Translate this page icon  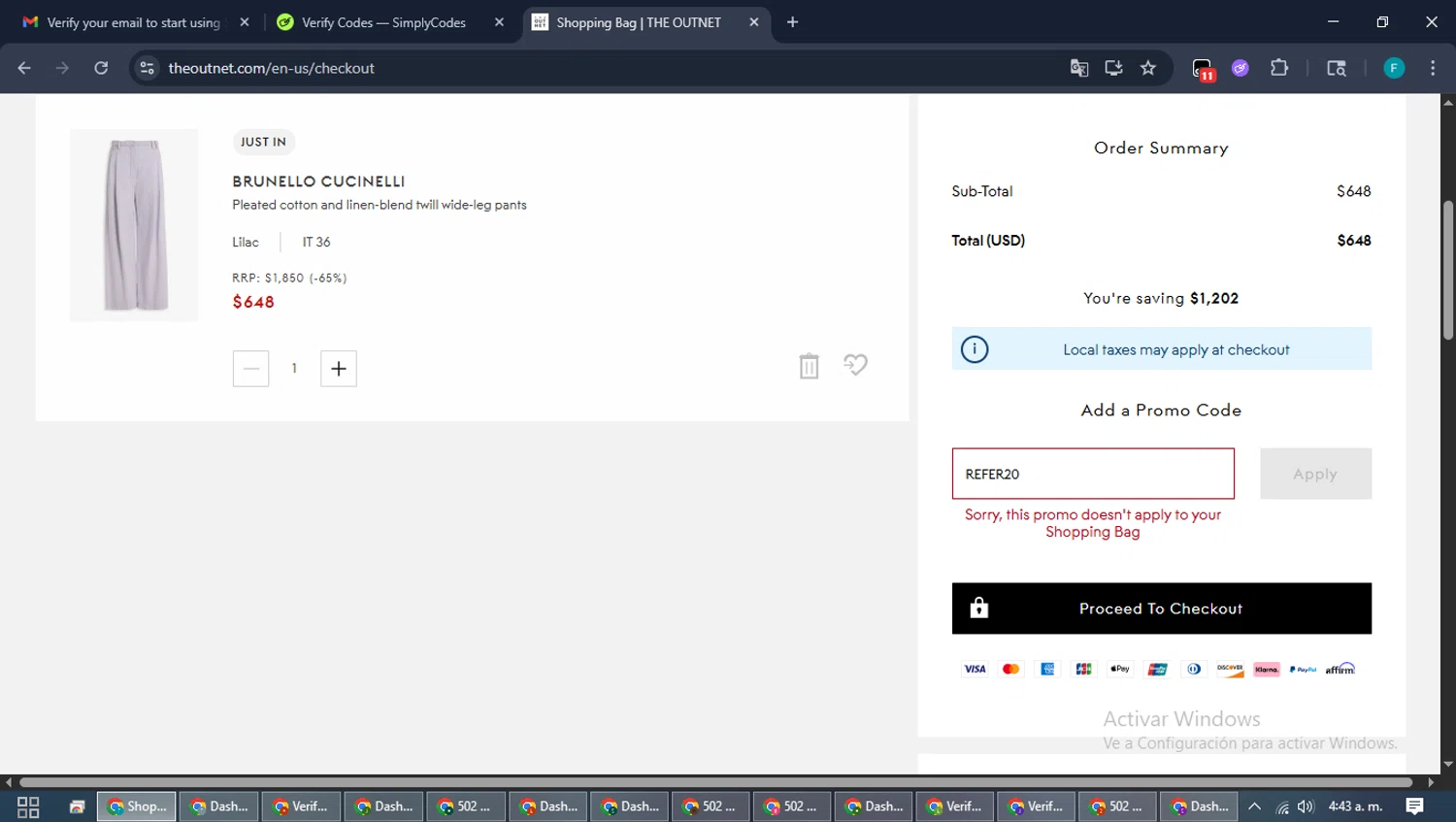tap(1078, 68)
